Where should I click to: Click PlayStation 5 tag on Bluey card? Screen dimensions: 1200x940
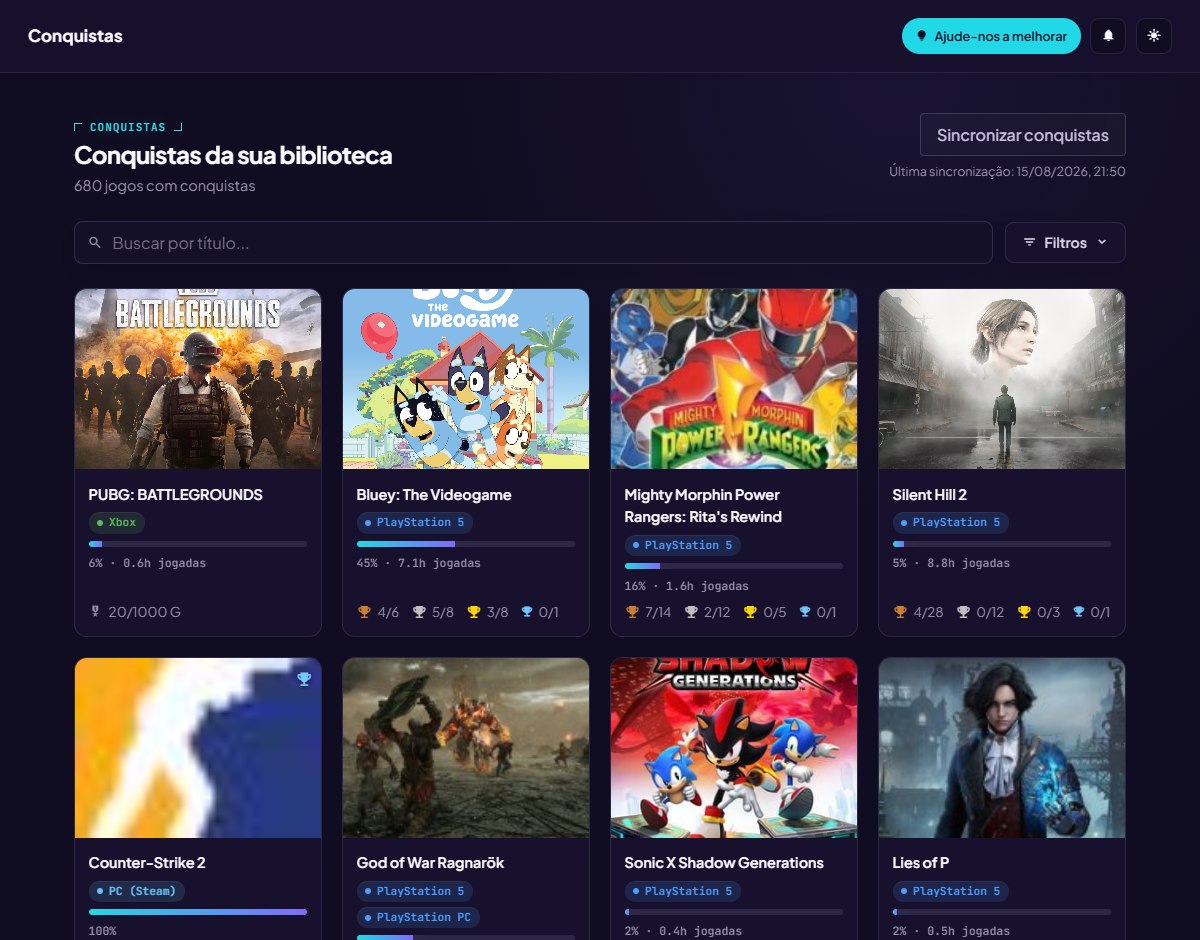[x=415, y=522]
